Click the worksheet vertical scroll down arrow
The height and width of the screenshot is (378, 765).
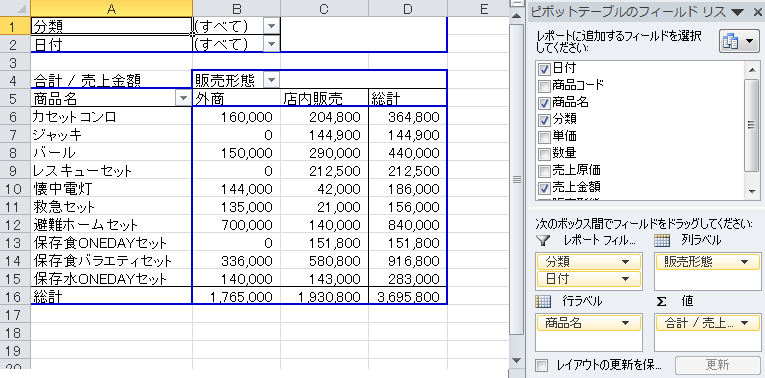point(517,361)
